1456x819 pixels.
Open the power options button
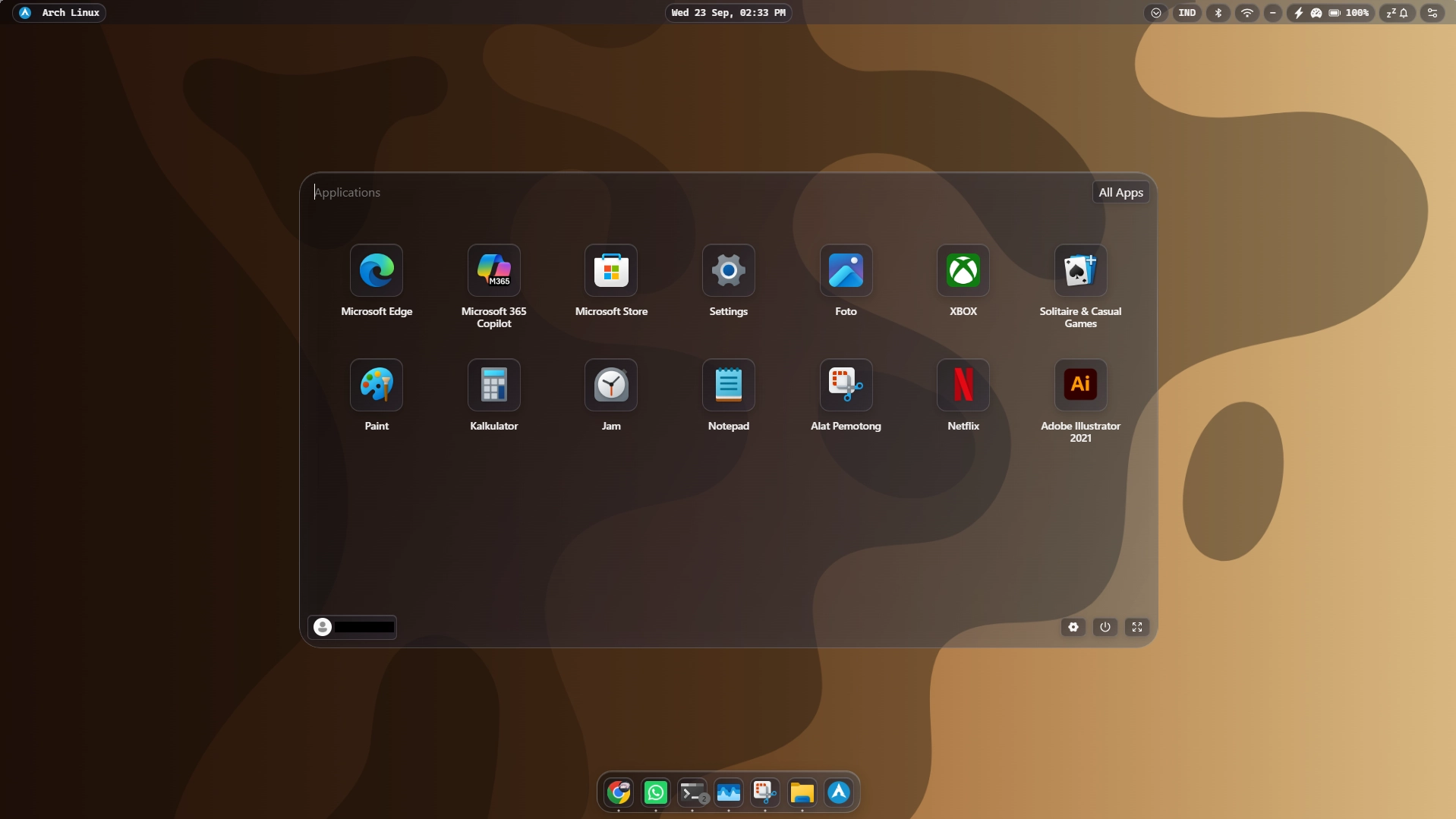coord(1105,627)
